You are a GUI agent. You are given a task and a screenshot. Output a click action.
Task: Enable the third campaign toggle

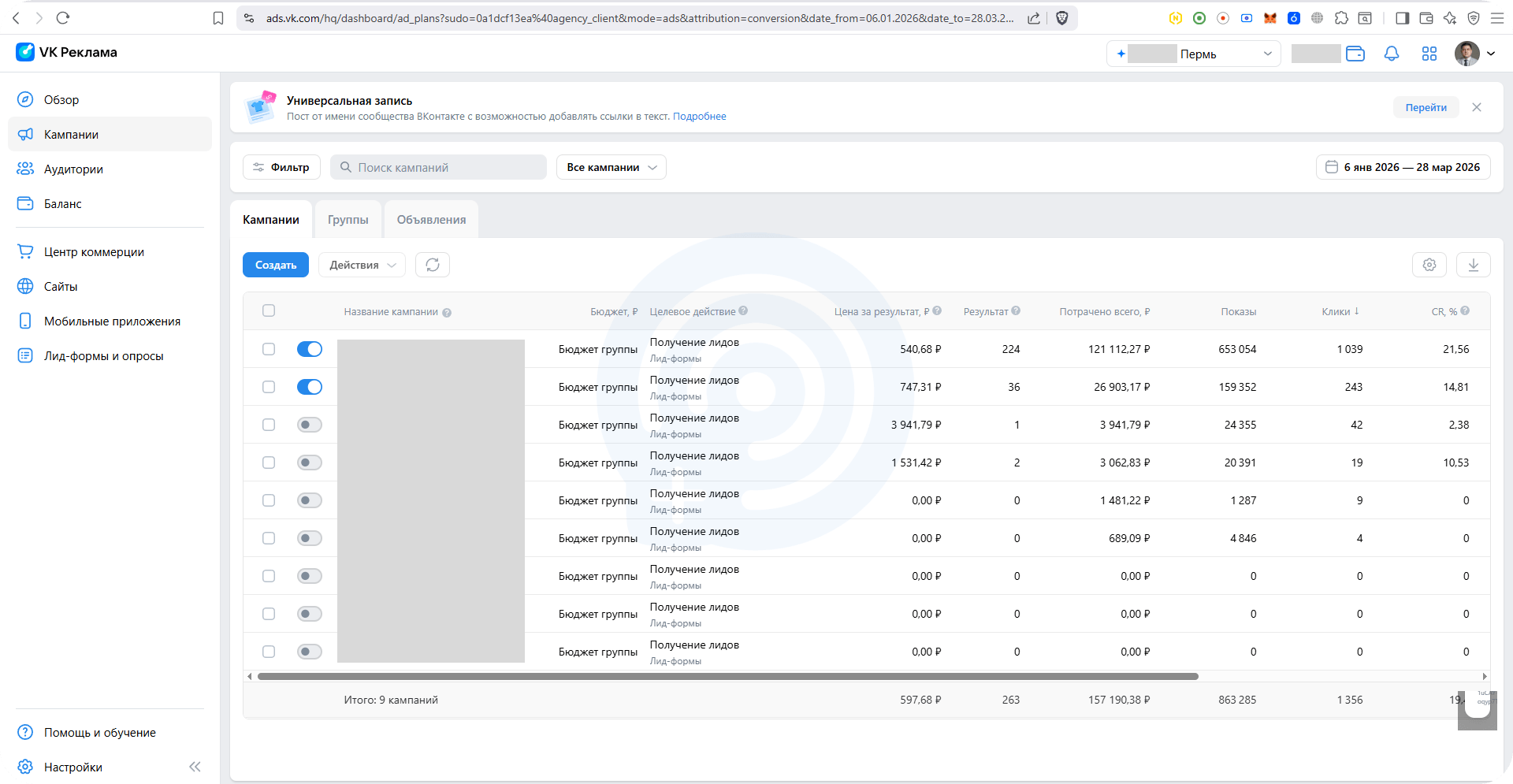(310, 425)
